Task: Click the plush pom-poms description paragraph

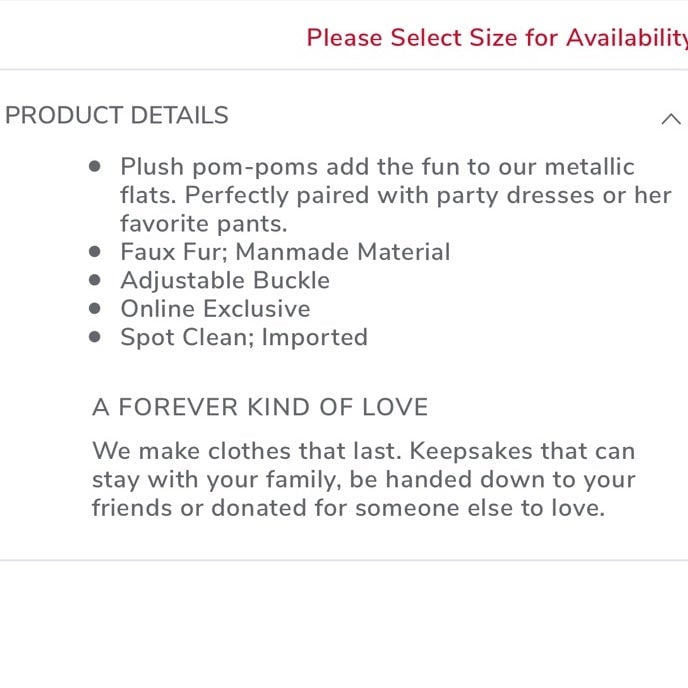Action: pyautogui.click(x=395, y=195)
